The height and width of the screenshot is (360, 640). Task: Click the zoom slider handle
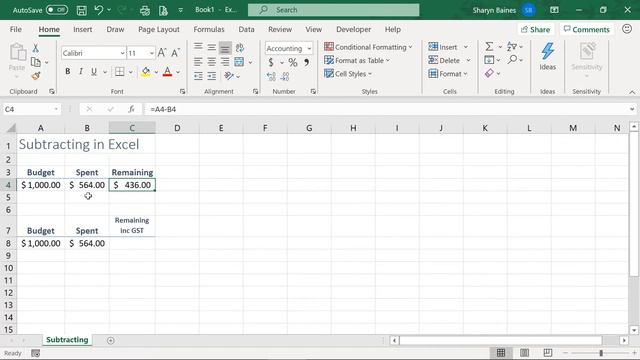[x=601, y=353]
